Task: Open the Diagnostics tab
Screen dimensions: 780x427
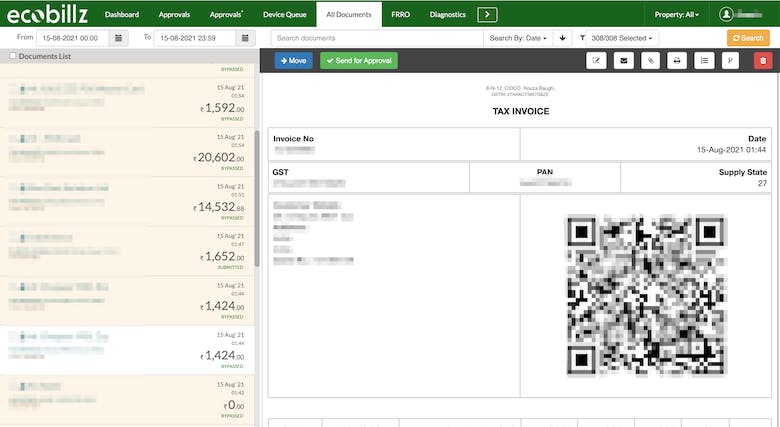Action: pyautogui.click(x=448, y=14)
